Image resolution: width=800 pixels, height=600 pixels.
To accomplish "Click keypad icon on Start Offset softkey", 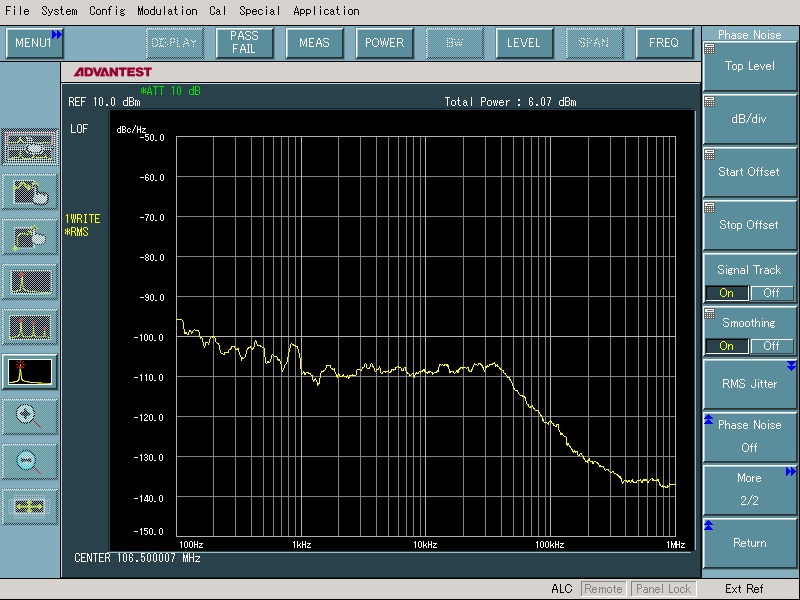I will point(710,155).
